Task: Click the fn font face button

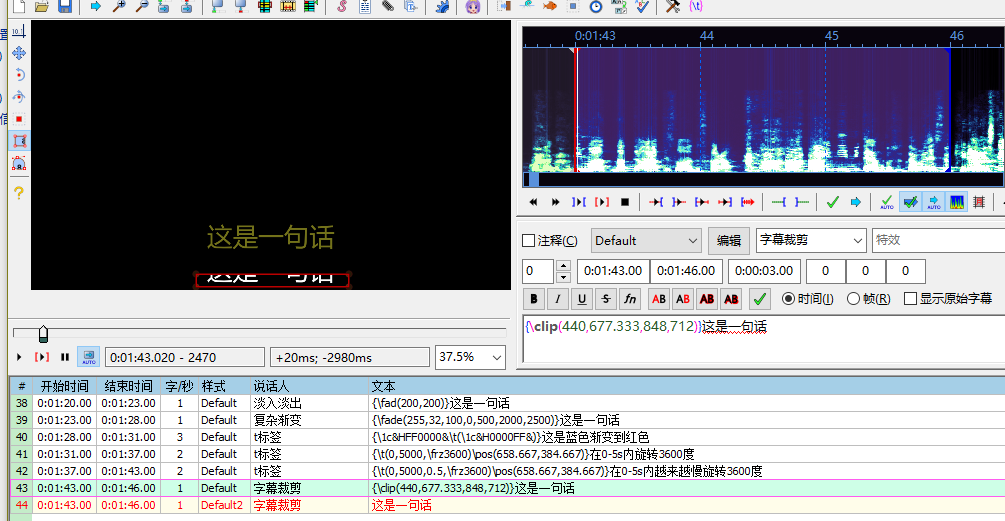Action: pyautogui.click(x=630, y=299)
